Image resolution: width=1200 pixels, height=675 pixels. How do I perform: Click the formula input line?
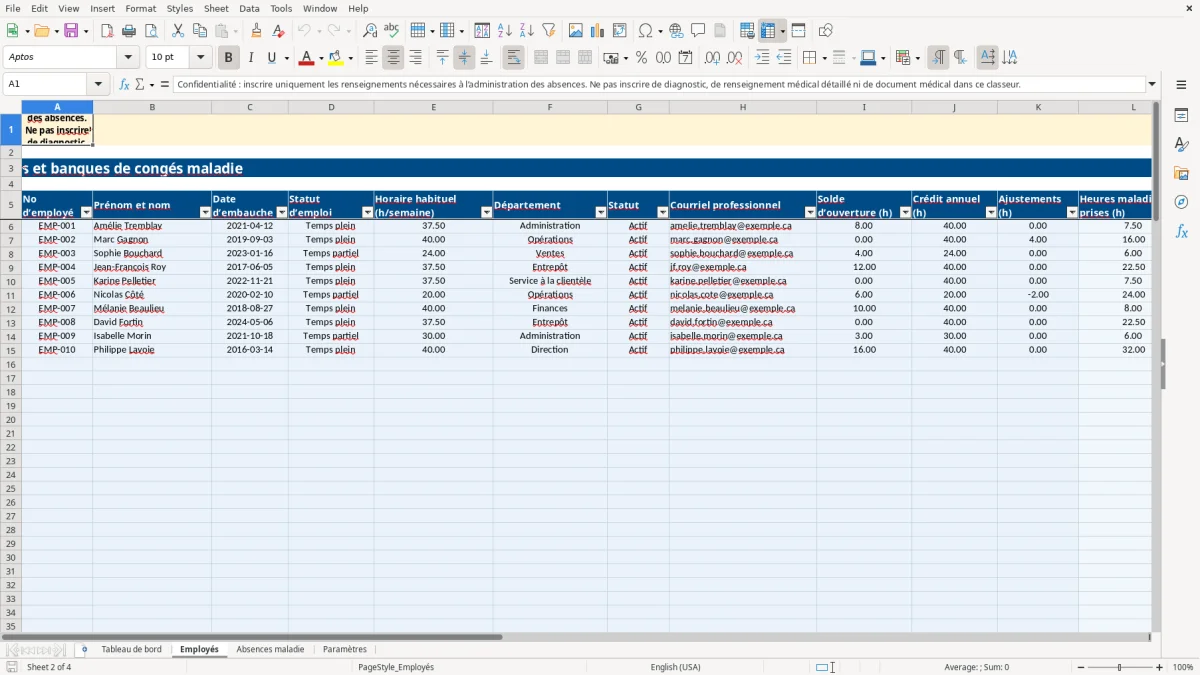658,84
